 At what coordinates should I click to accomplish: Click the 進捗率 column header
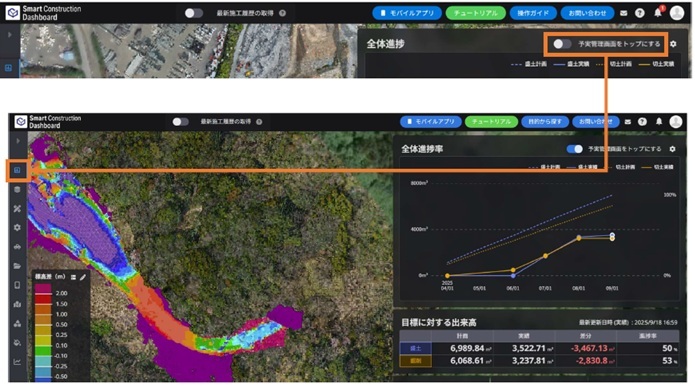coord(648,336)
